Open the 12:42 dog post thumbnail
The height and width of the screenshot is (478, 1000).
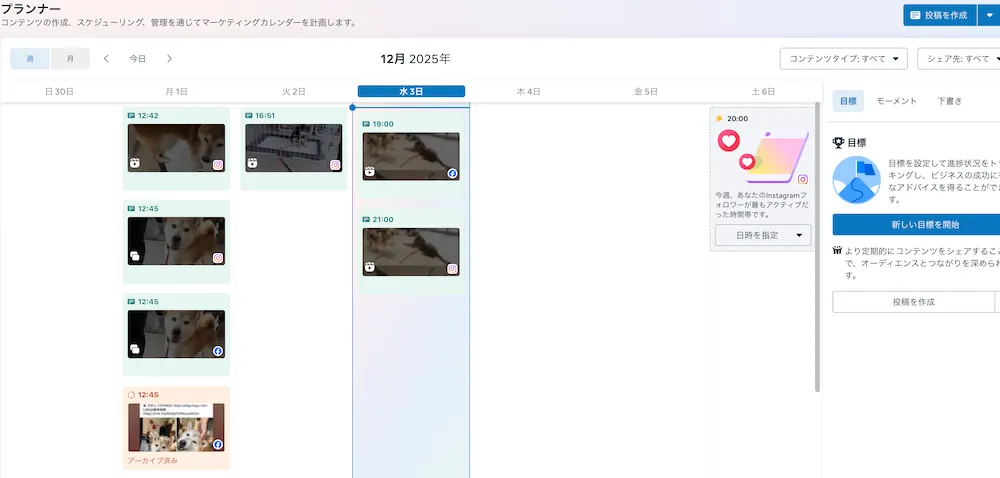tap(176, 148)
